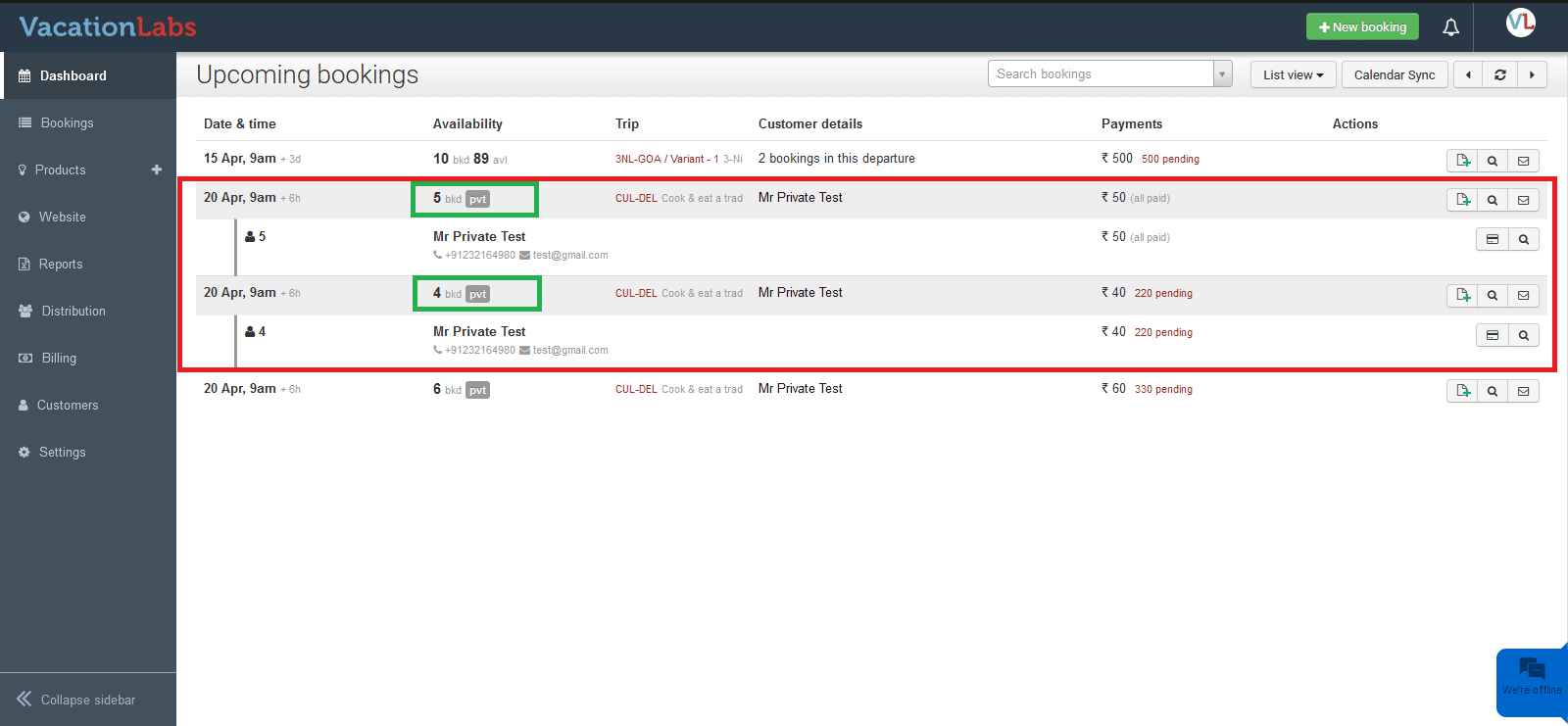The height and width of the screenshot is (726, 1568).
Task: Click the New booking button
Action: coord(1362,26)
